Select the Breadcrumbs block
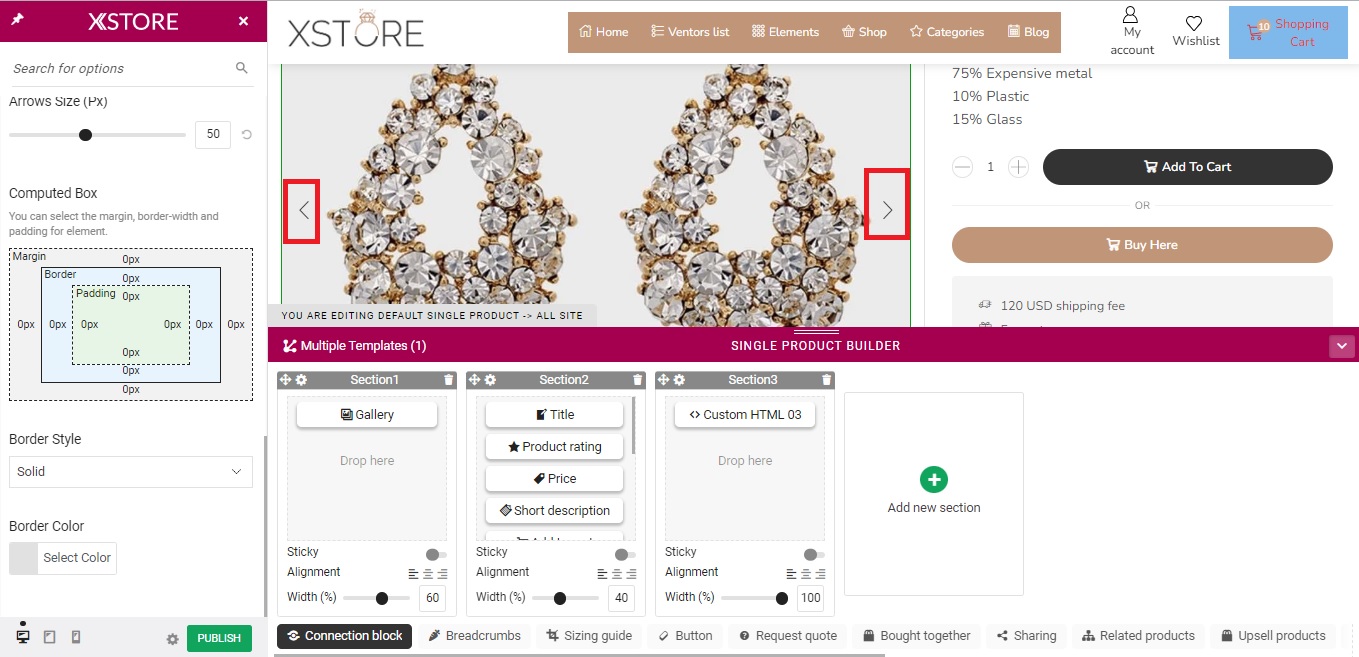1359x657 pixels. (x=475, y=636)
